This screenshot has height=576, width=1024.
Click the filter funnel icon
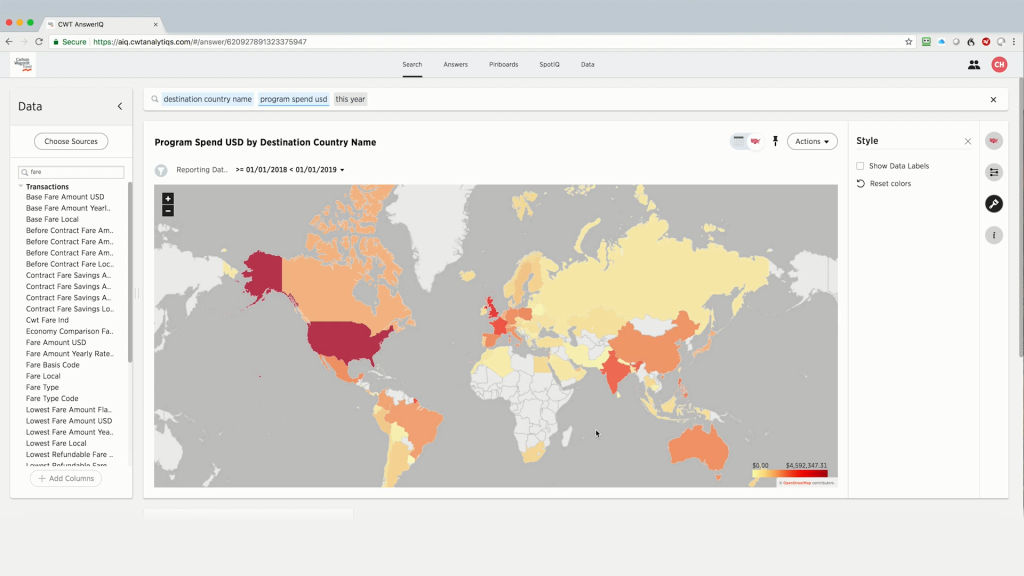[x=161, y=170]
